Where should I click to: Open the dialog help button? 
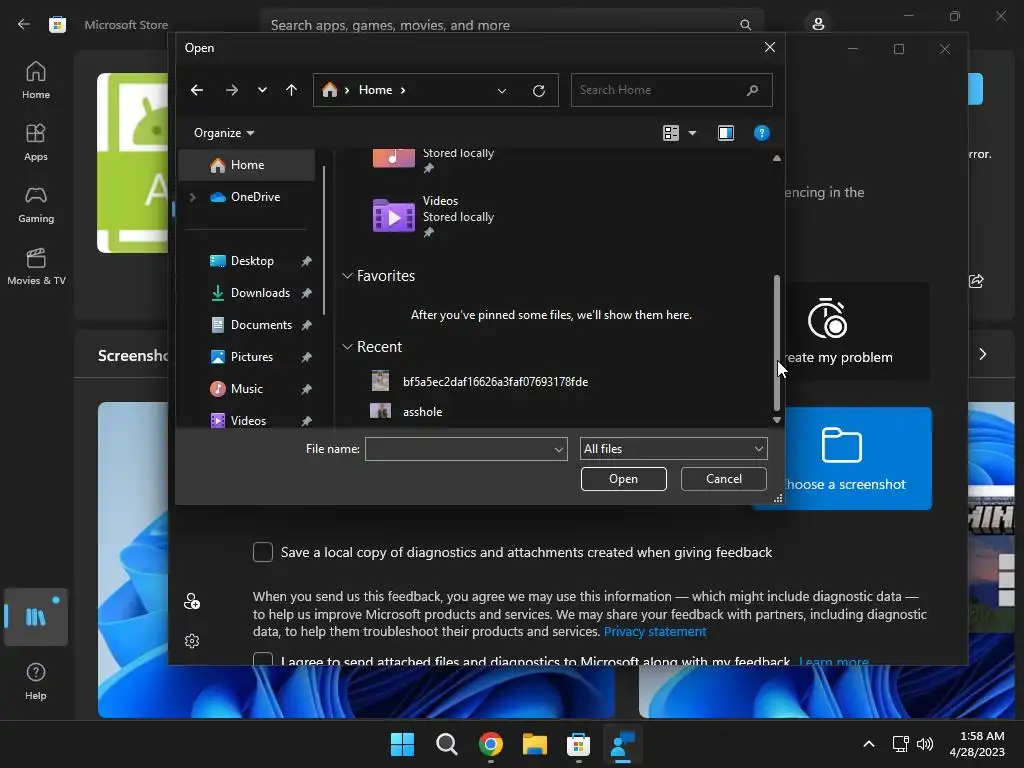761,133
